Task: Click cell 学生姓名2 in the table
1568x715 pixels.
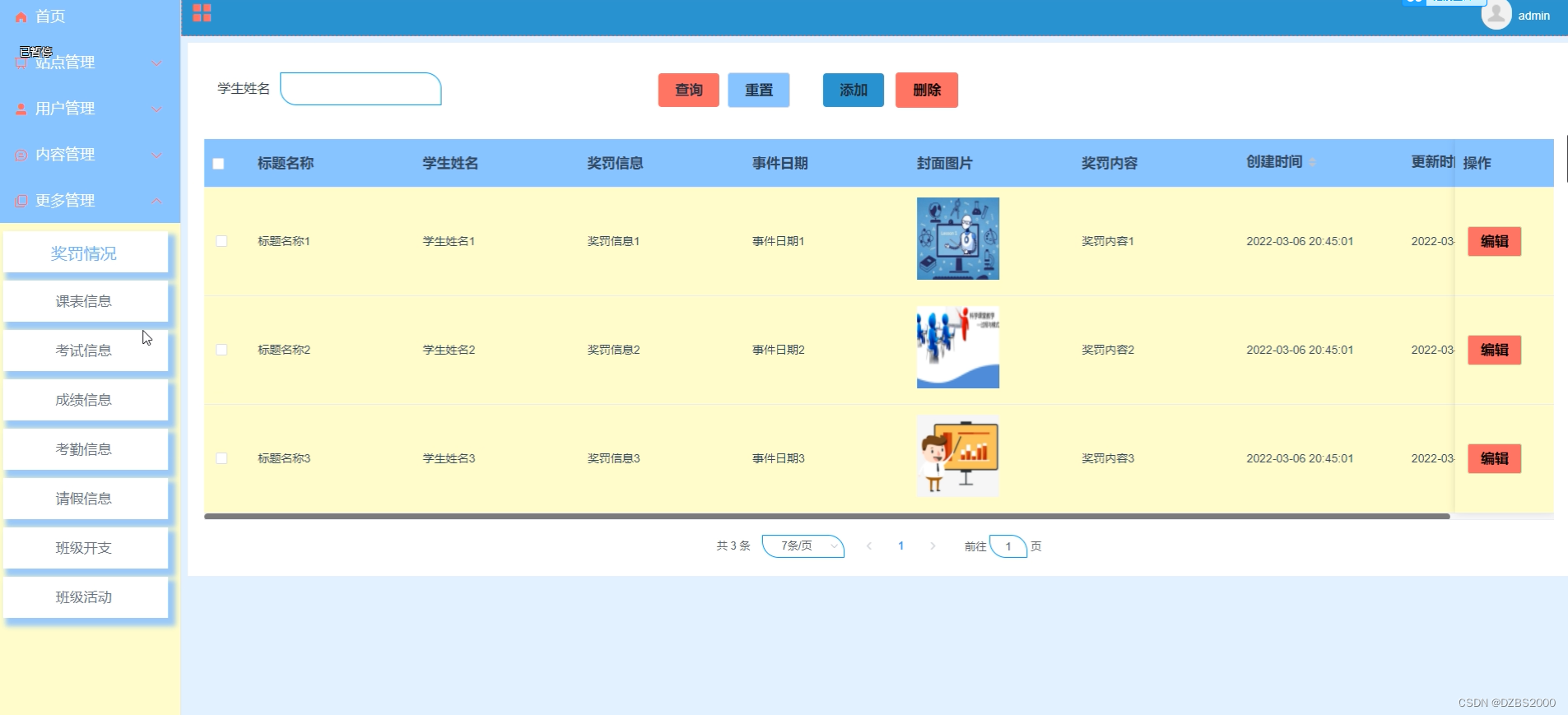Action: (449, 350)
